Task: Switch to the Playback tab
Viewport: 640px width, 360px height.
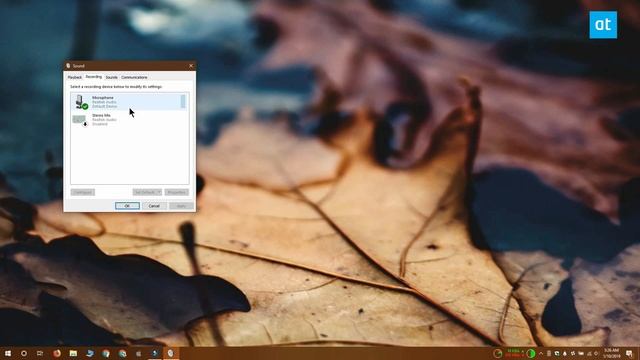Action: tap(75, 77)
